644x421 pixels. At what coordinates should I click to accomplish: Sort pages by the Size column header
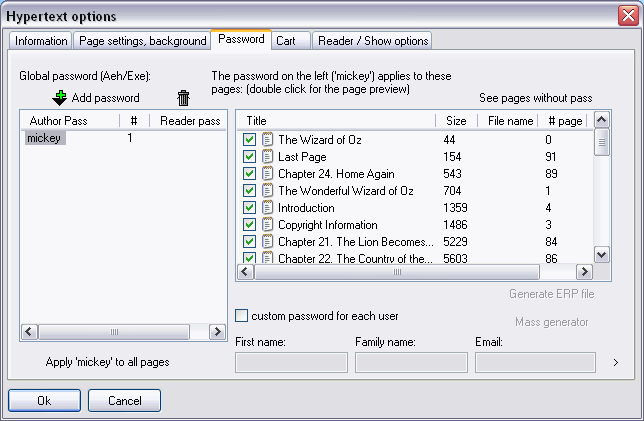(456, 120)
